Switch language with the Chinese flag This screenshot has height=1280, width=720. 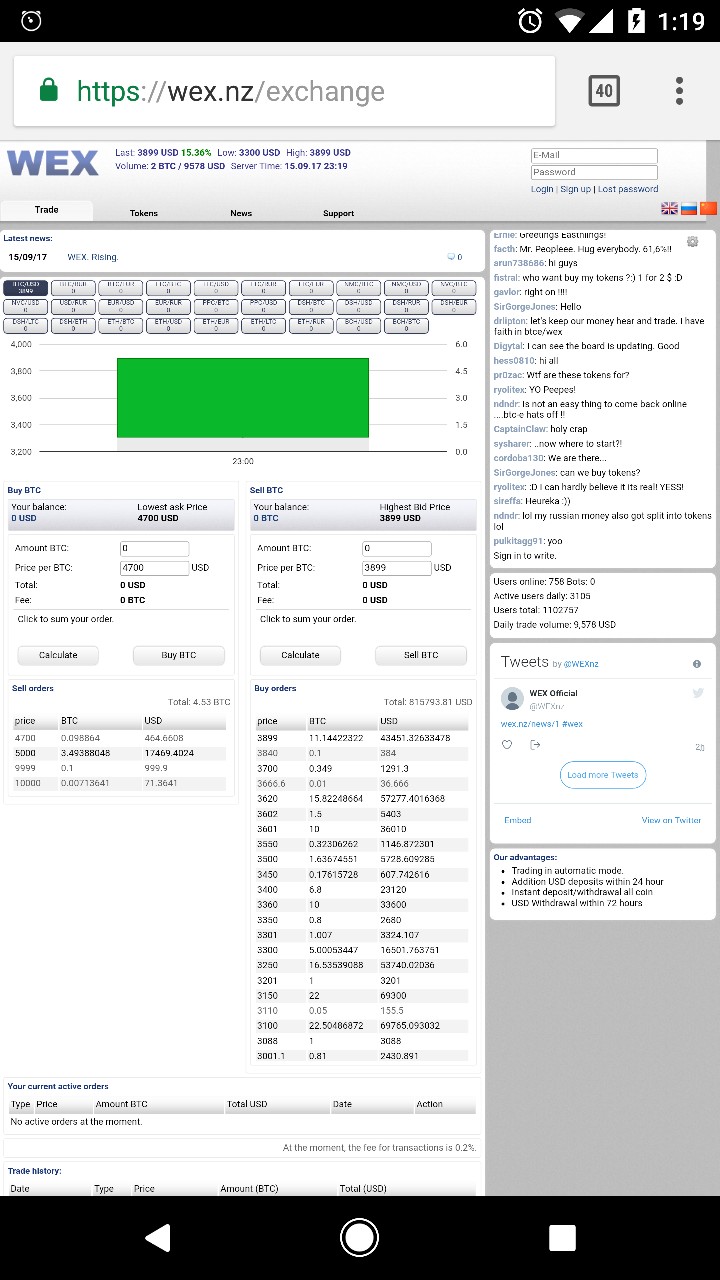[x=708, y=208]
